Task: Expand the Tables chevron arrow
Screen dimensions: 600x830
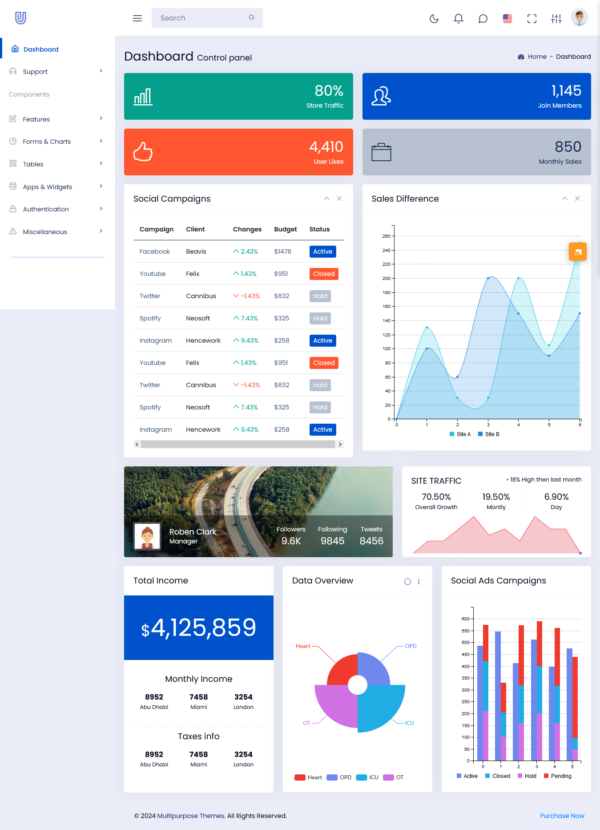Action: [101, 164]
